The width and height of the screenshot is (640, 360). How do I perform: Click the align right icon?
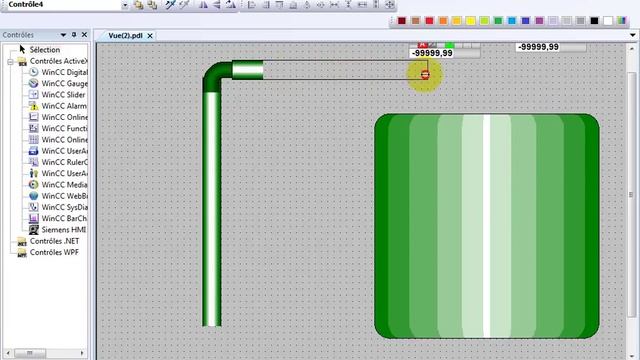266,5
